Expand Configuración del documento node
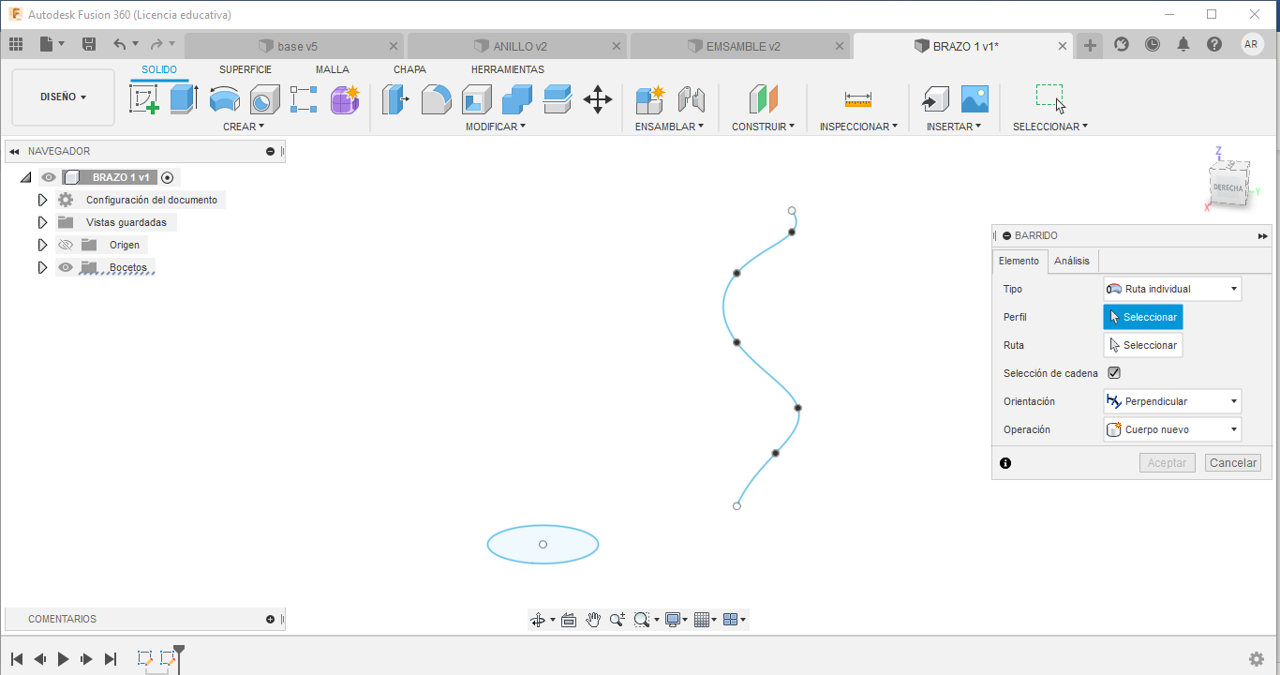Image resolution: width=1280 pixels, height=675 pixels. point(42,200)
